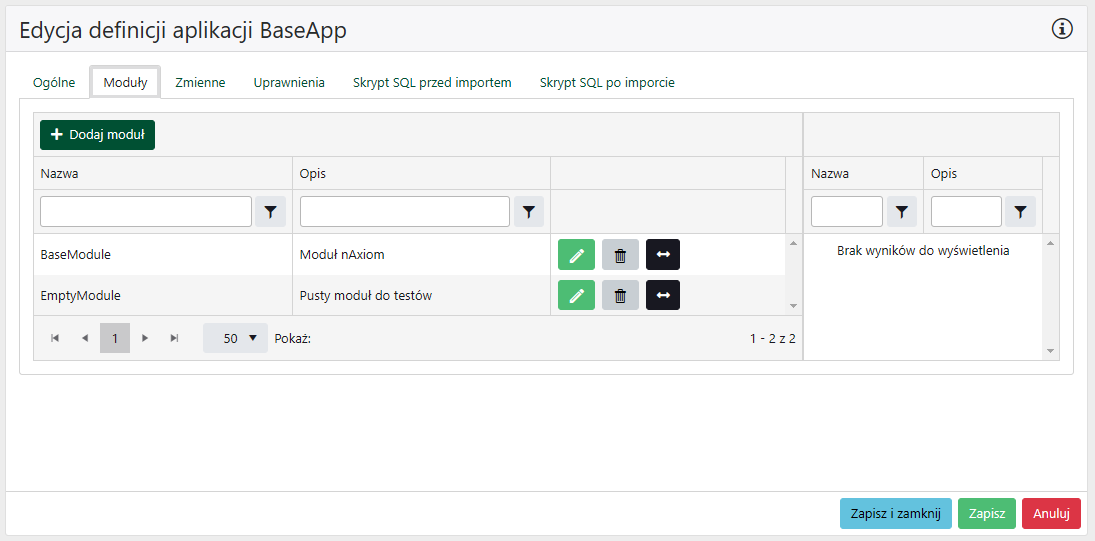1095x541 pixels.
Task: Edit the BaseModule row with pencil icon
Action: (x=576, y=255)
